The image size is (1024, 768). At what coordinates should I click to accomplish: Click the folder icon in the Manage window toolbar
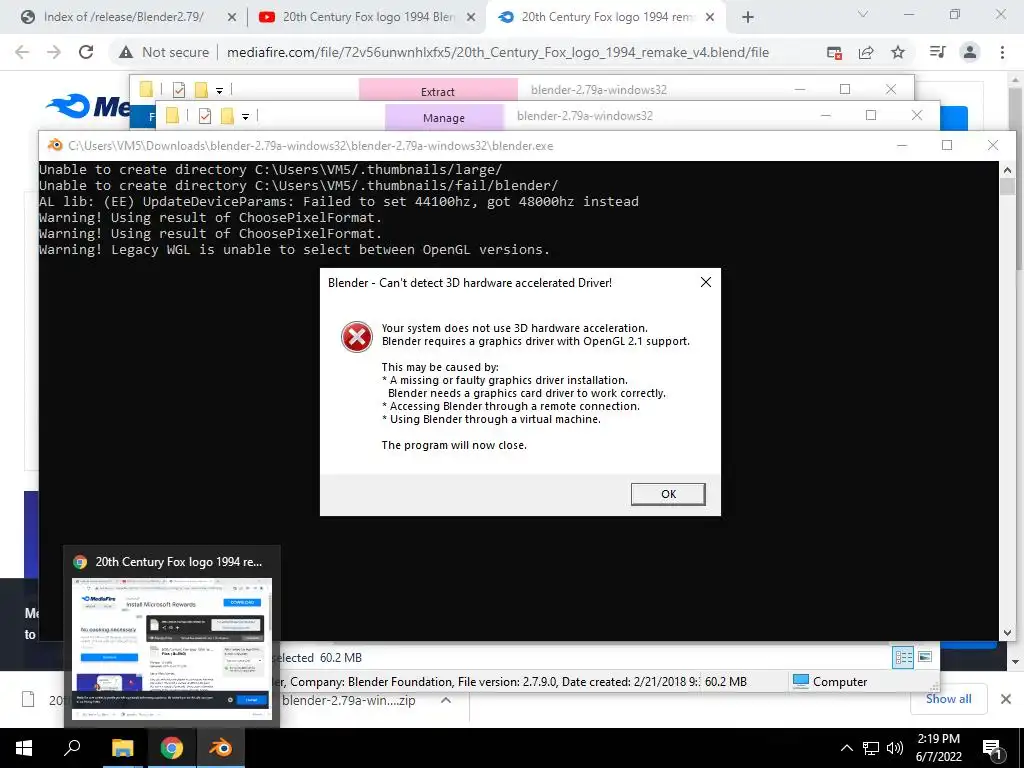[x=172, y=116]
